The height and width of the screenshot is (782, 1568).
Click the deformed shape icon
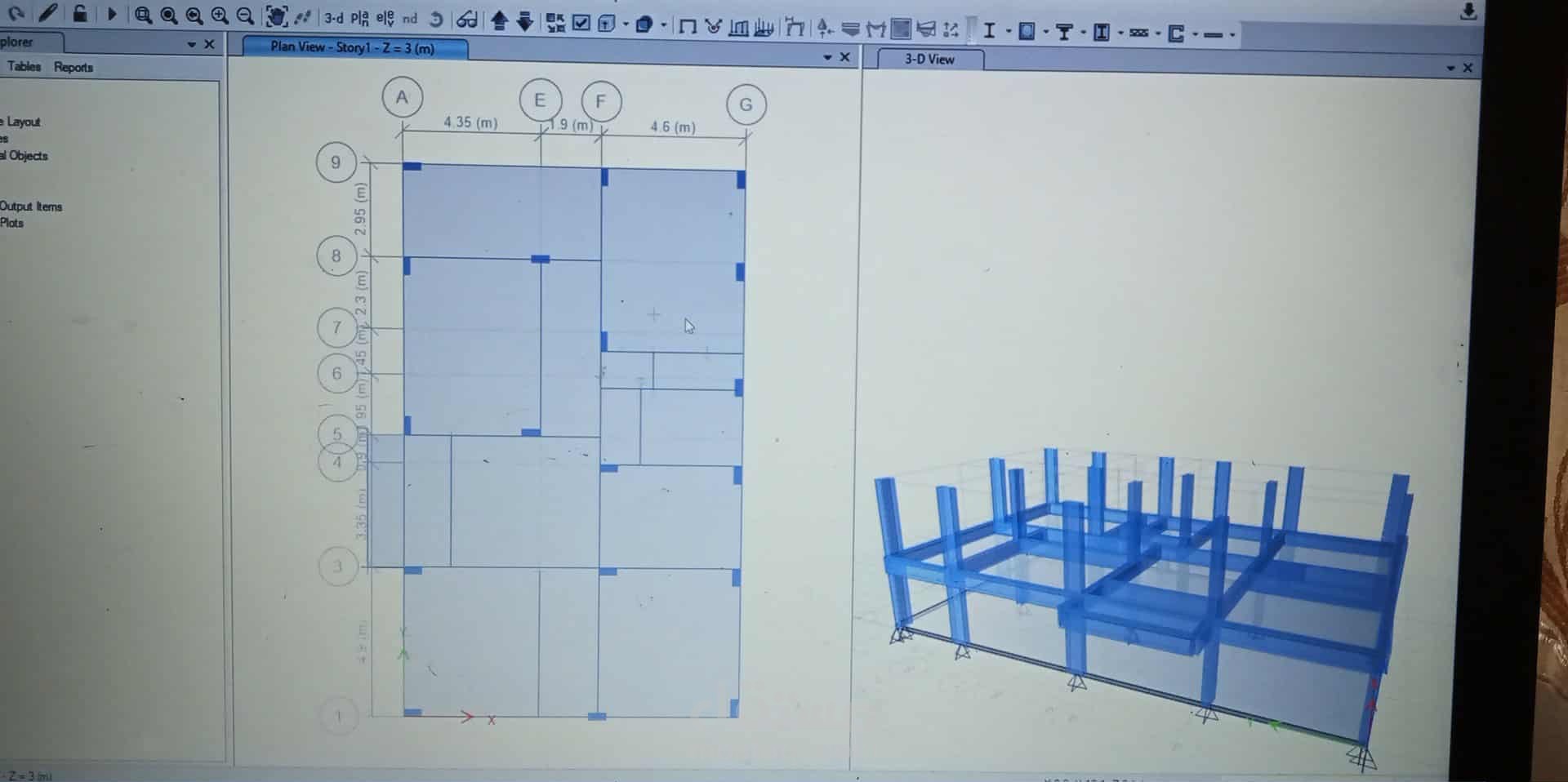click(x=738, y=29)
